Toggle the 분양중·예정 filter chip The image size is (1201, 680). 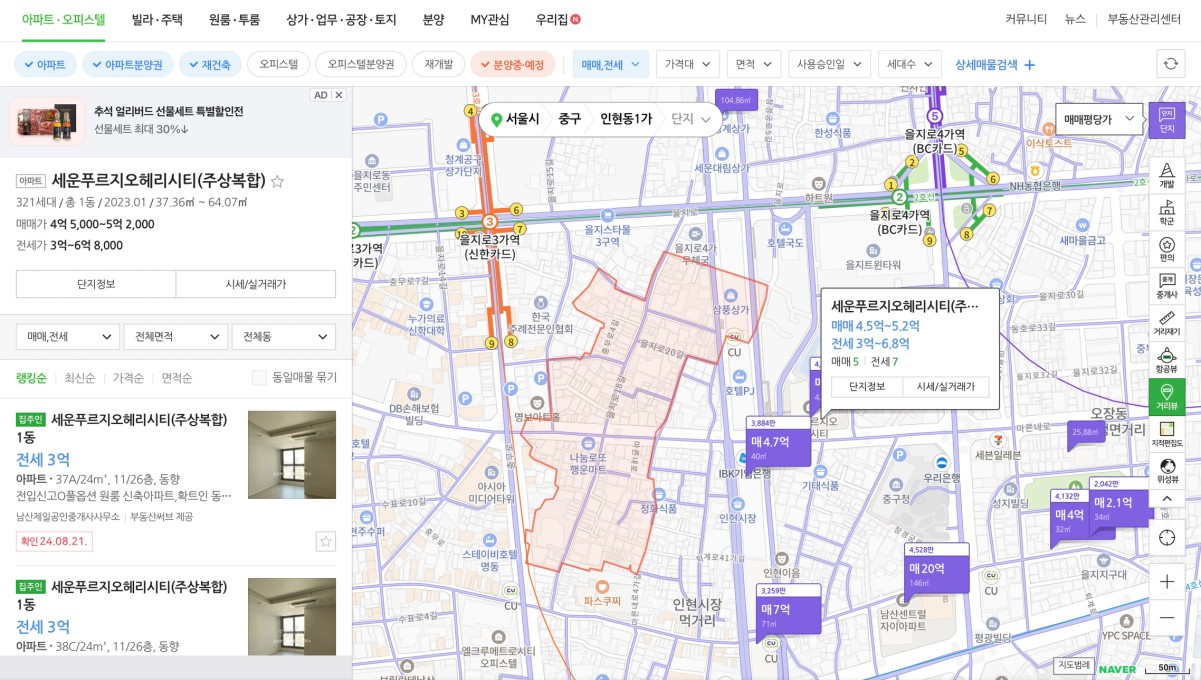coord(512,64)
